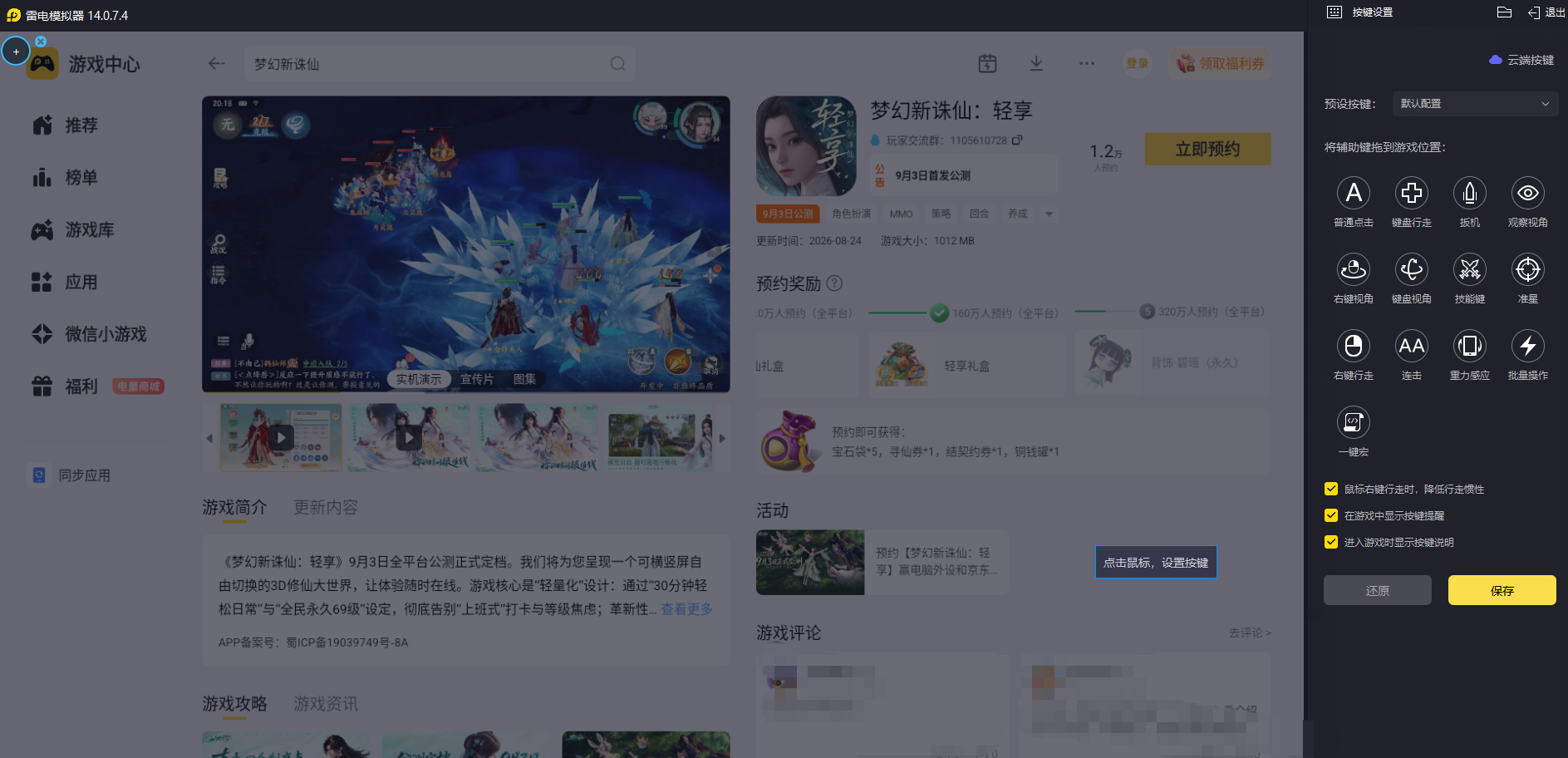The width and height of the screenshot is (1568, 758).
Task: Select the 右键视角 key icon
Action: pyautogui.click(x=1354, y=269)
